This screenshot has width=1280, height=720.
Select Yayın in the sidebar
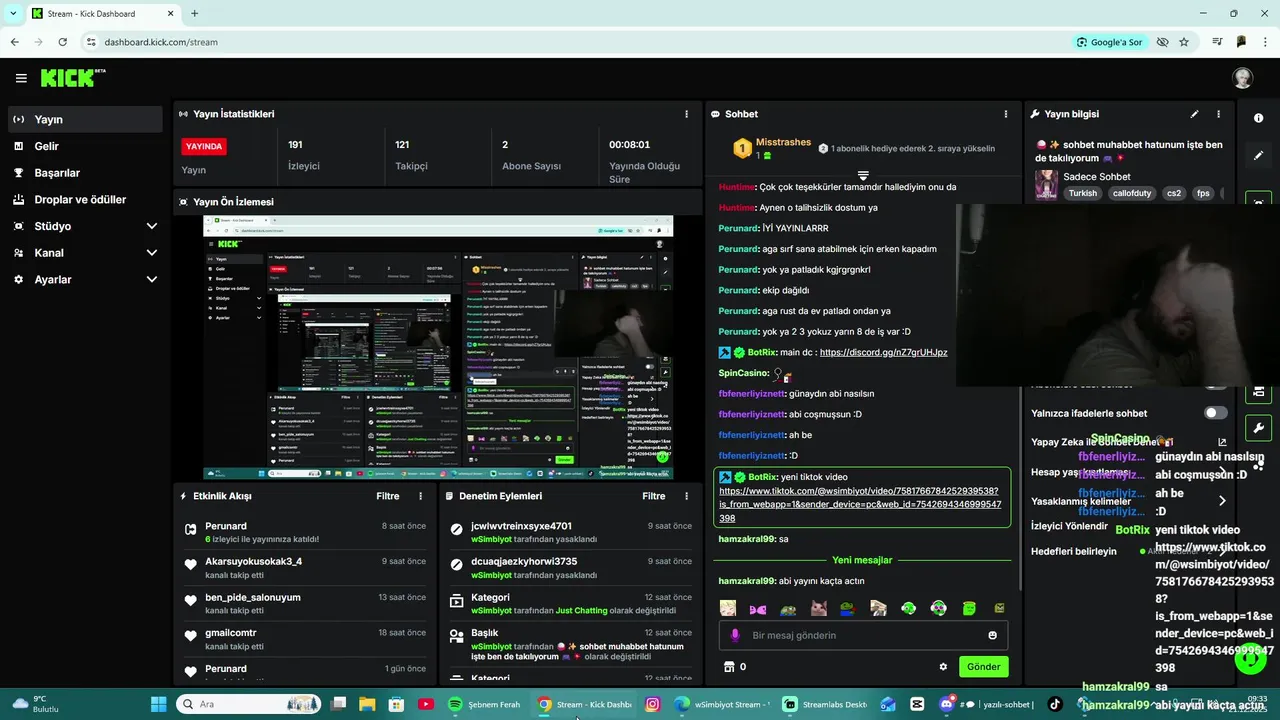coord(85,119)
